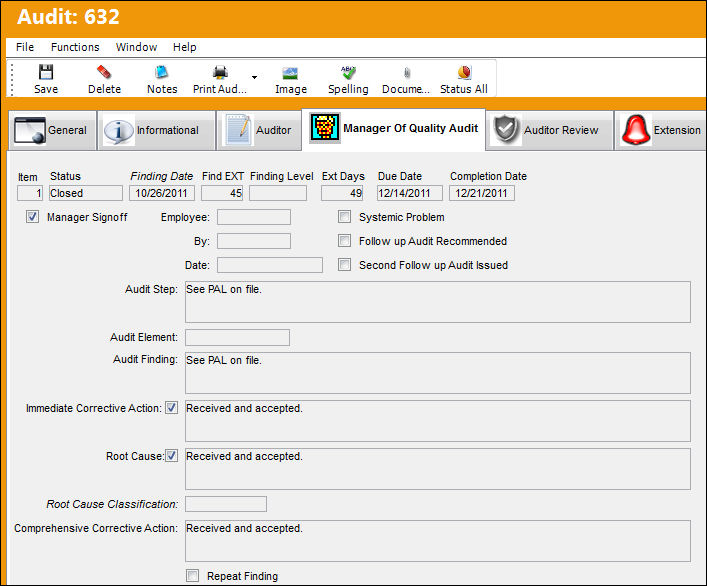Click the Ext Days field
707x586 pixels.
click(x=342, y=193)
